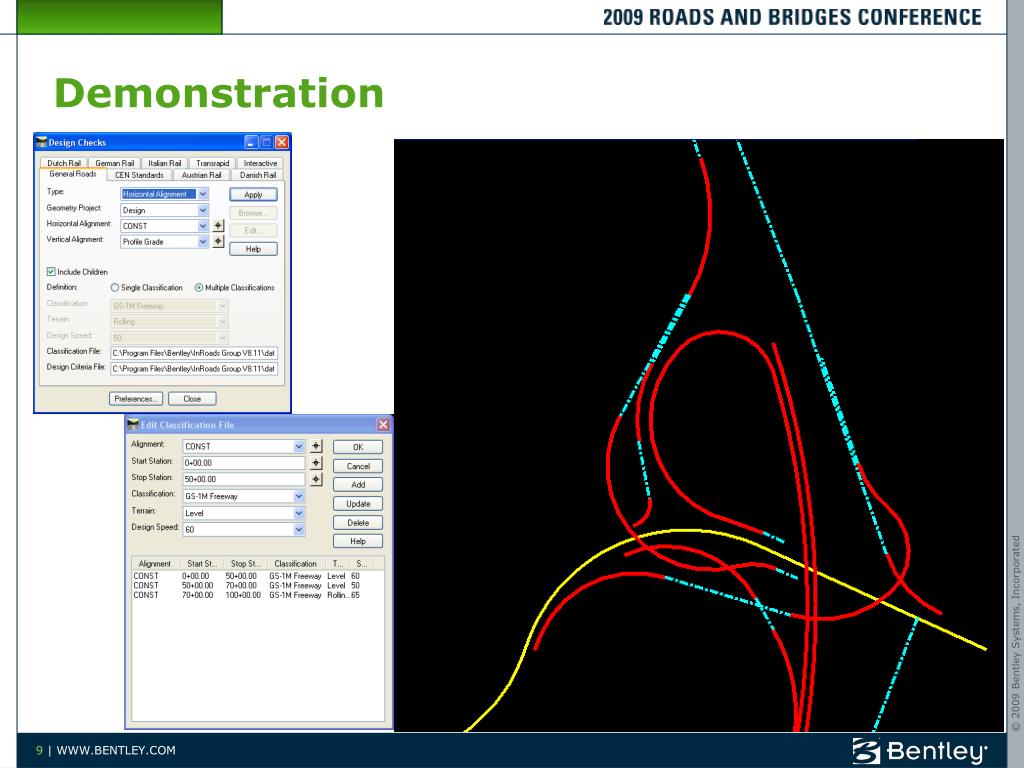Click the Bentley logo
1024x768 pixels.
(x=920, y=751)
